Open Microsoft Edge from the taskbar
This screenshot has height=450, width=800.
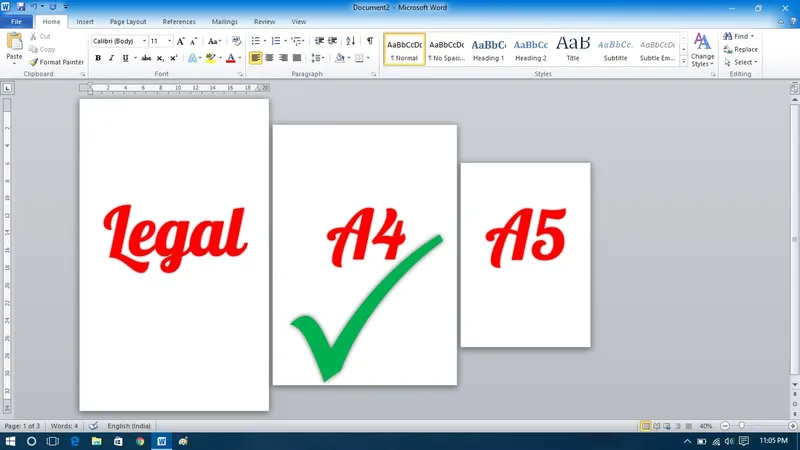75,441
